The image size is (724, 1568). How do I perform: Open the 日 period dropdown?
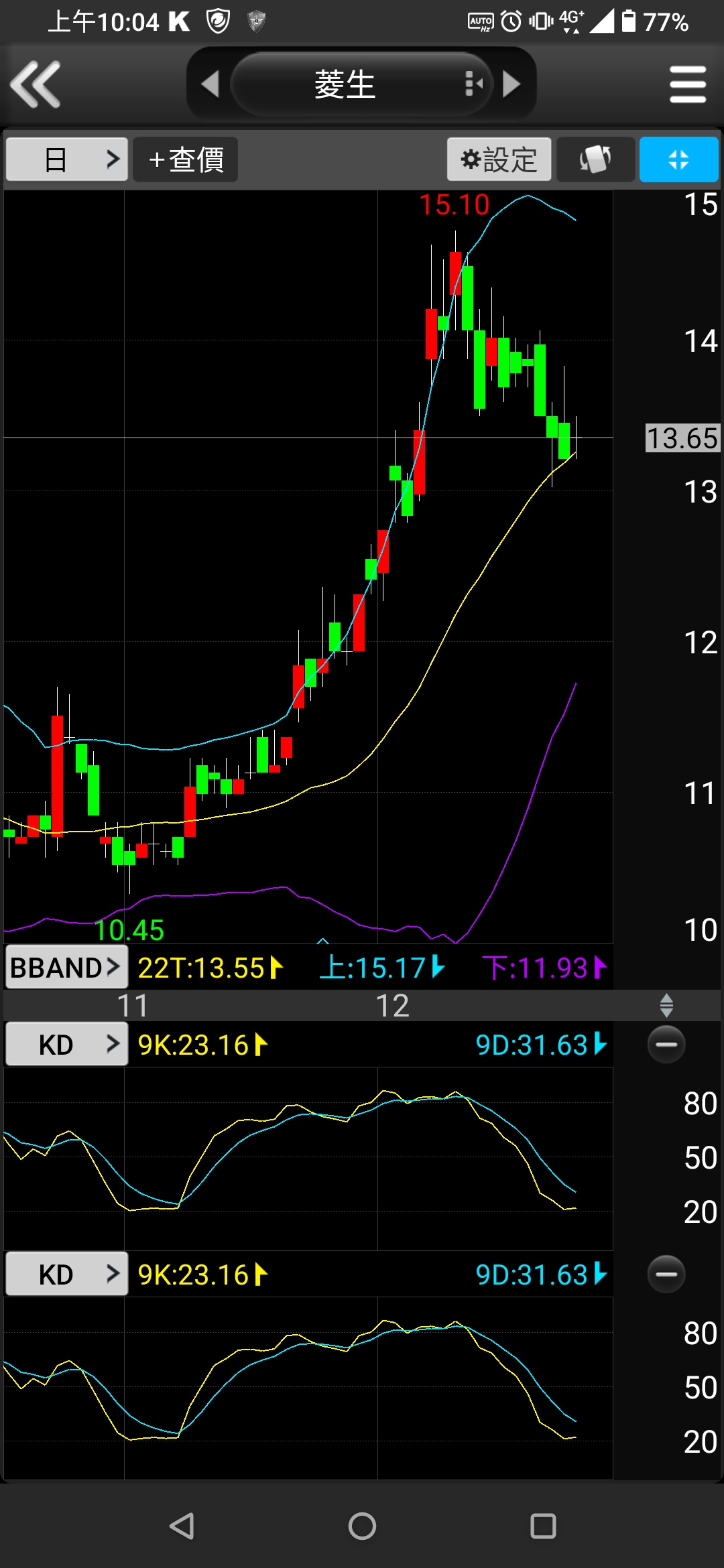point(66,159)
